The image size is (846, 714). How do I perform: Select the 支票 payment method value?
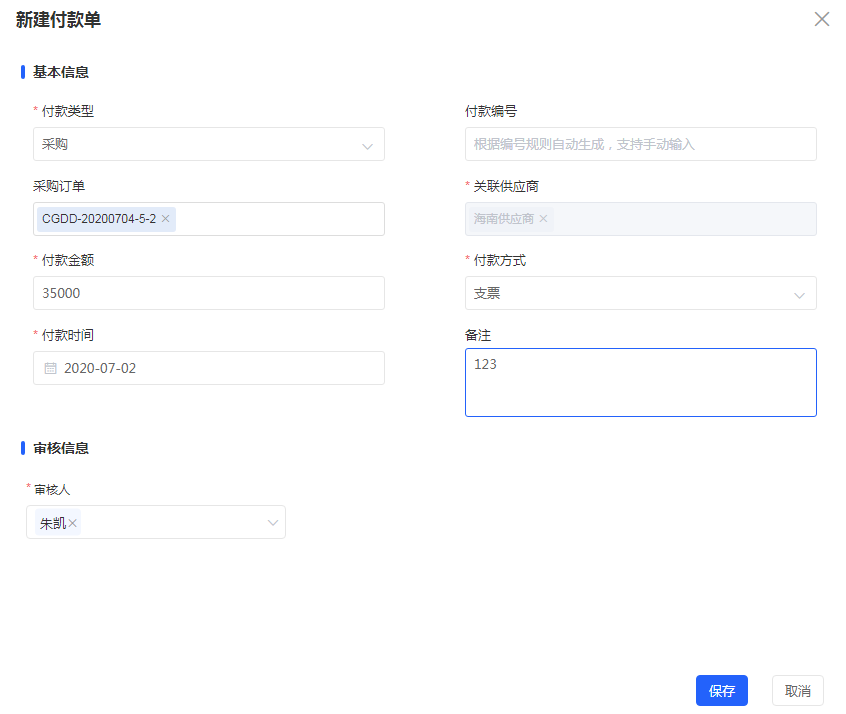tap(487, 293)
